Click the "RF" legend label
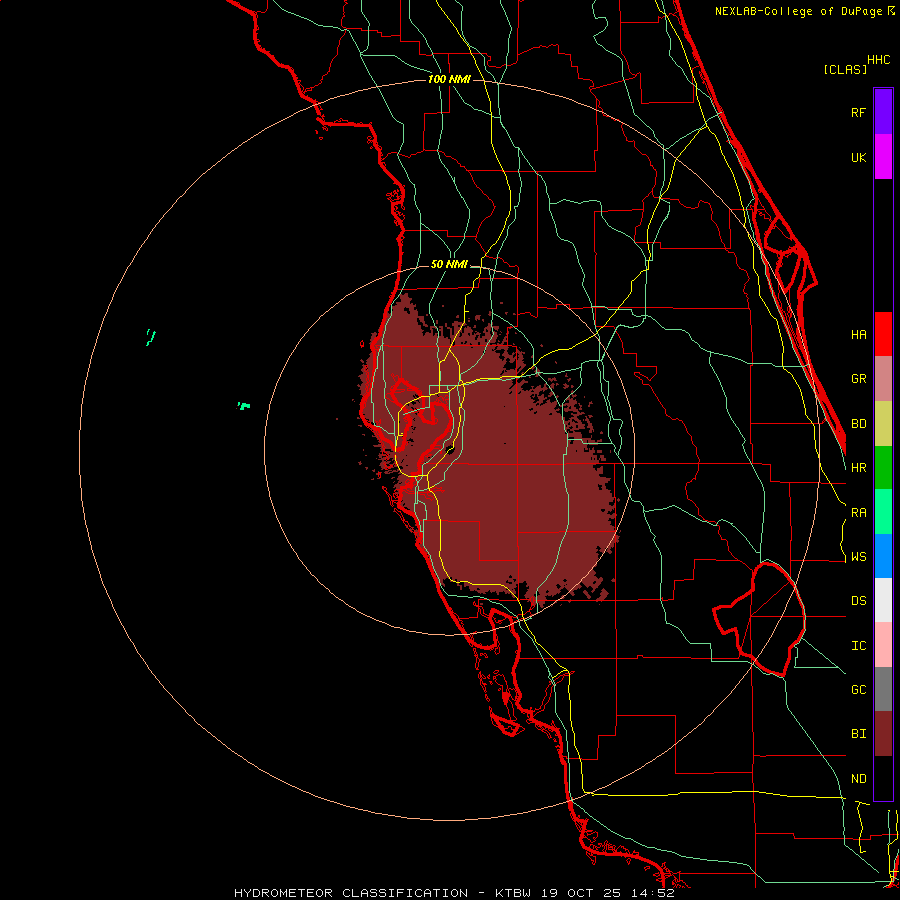 coord(858,112)
